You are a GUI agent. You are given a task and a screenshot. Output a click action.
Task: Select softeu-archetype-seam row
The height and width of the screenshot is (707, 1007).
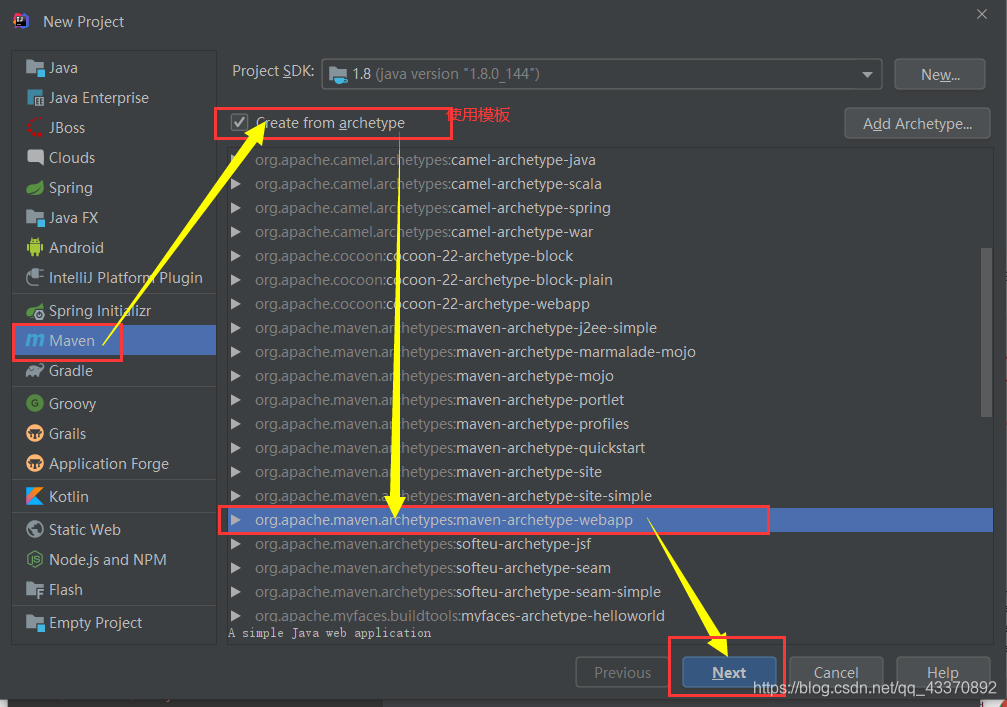(x=610, y=568)
